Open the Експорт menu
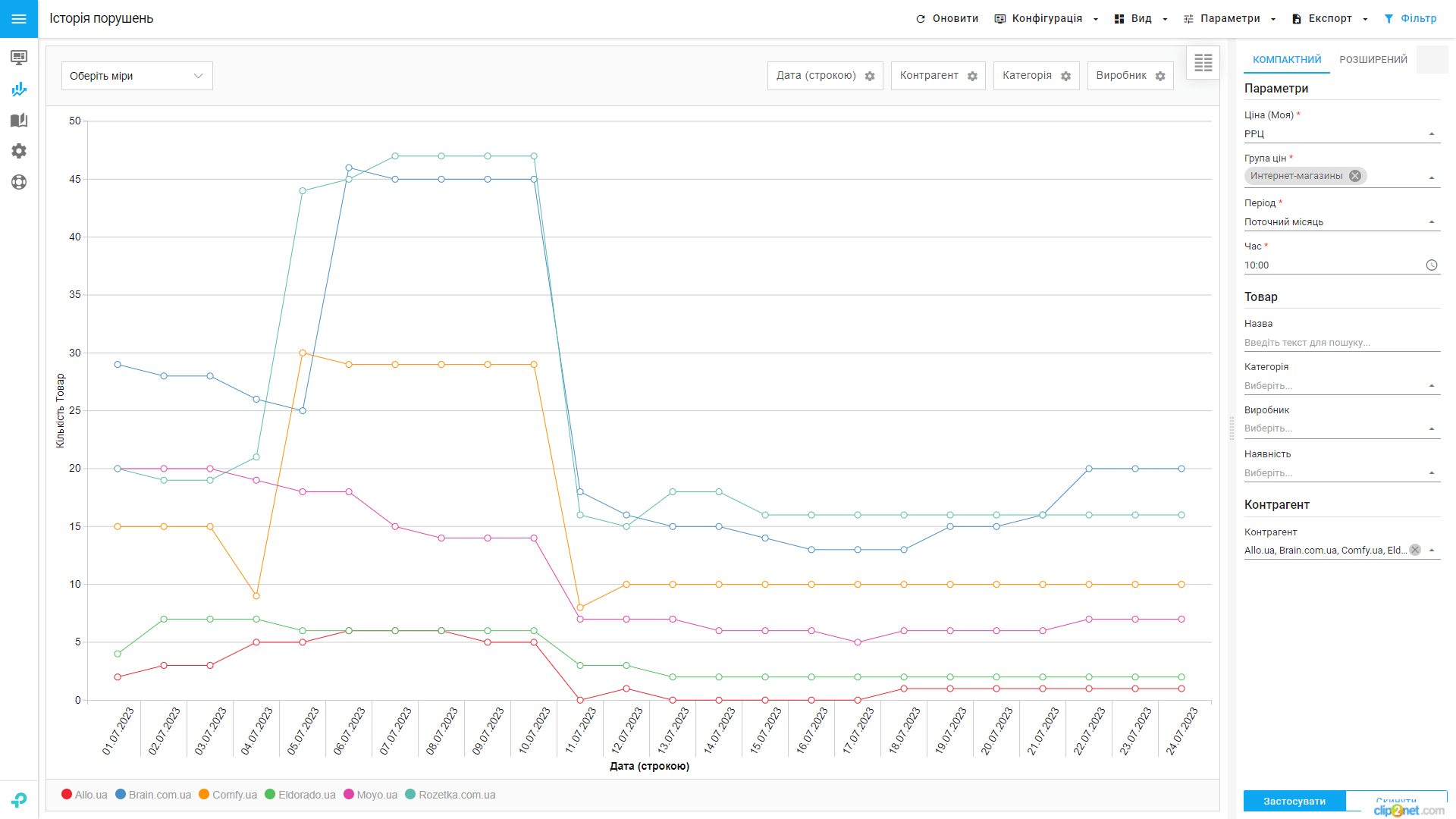The height and width of the screenshot is (819, 1456). [x=1329, y=19]
